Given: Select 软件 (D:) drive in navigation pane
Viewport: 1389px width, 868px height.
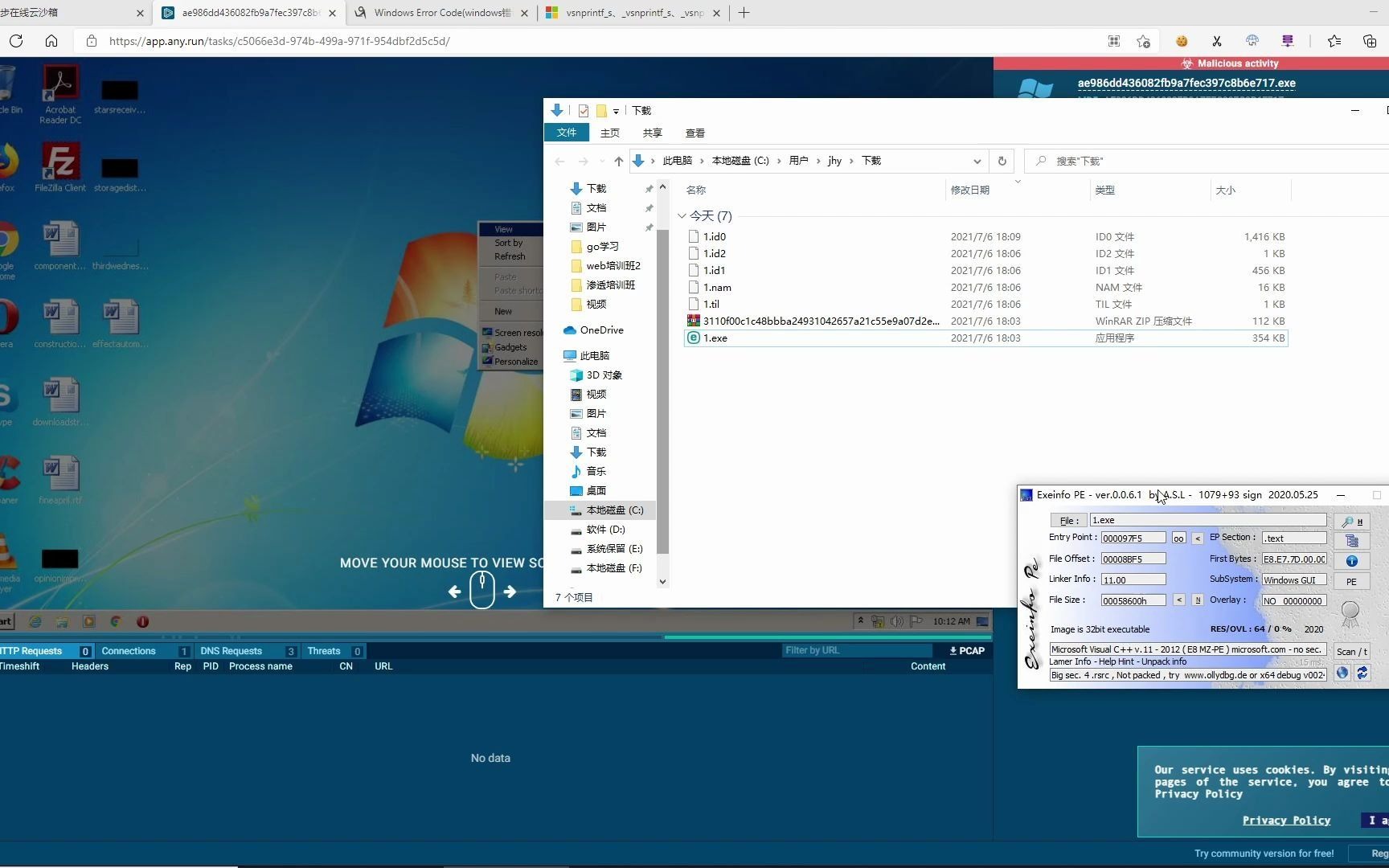Looking at the screenshot, I should (605, 530).
